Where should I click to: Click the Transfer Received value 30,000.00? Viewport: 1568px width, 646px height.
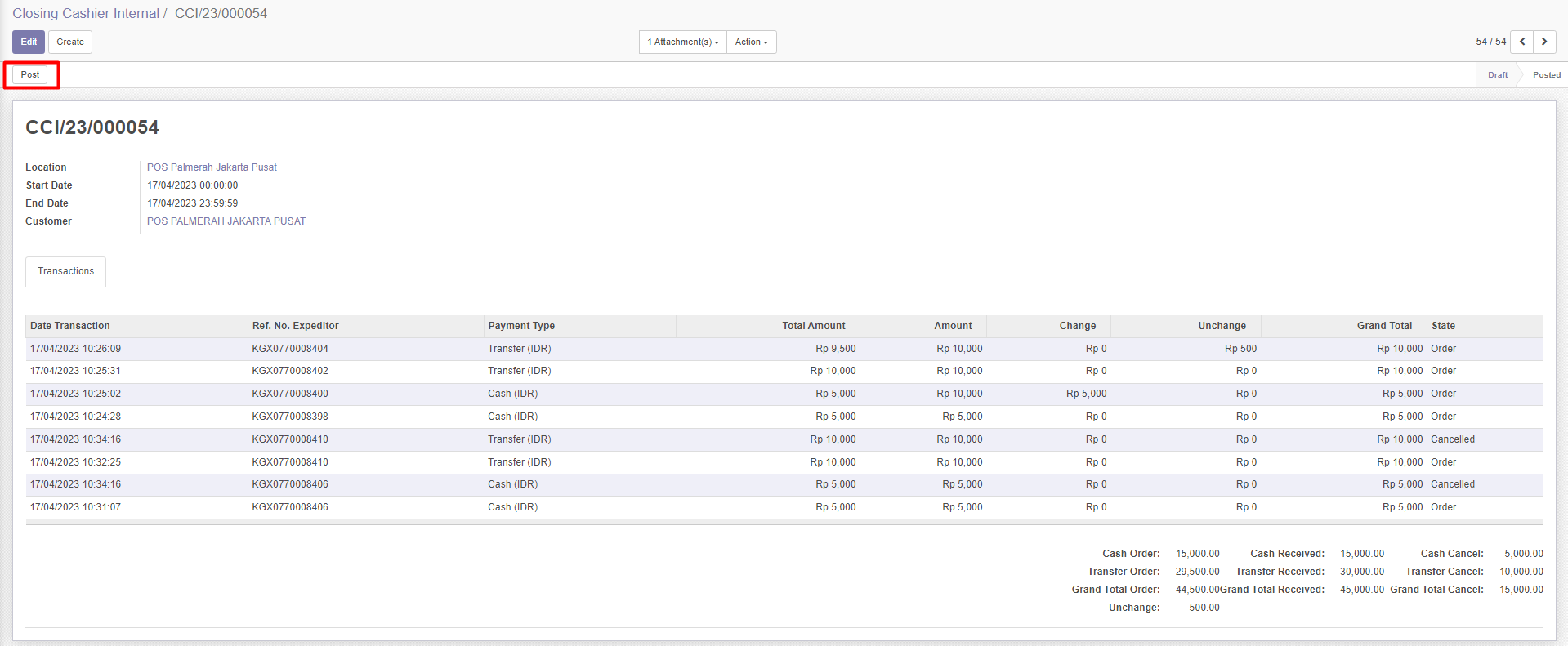point(1362,572)
